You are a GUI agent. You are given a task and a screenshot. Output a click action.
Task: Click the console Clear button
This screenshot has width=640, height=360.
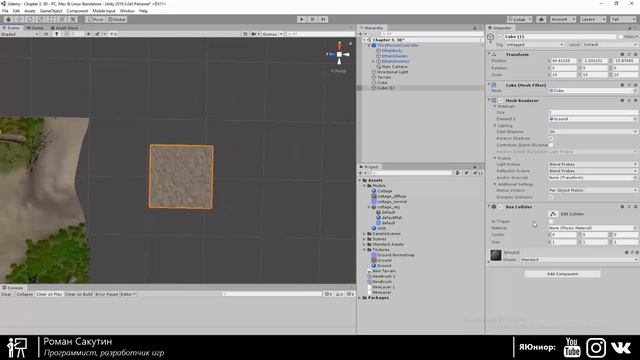click(x=7, y=294)
